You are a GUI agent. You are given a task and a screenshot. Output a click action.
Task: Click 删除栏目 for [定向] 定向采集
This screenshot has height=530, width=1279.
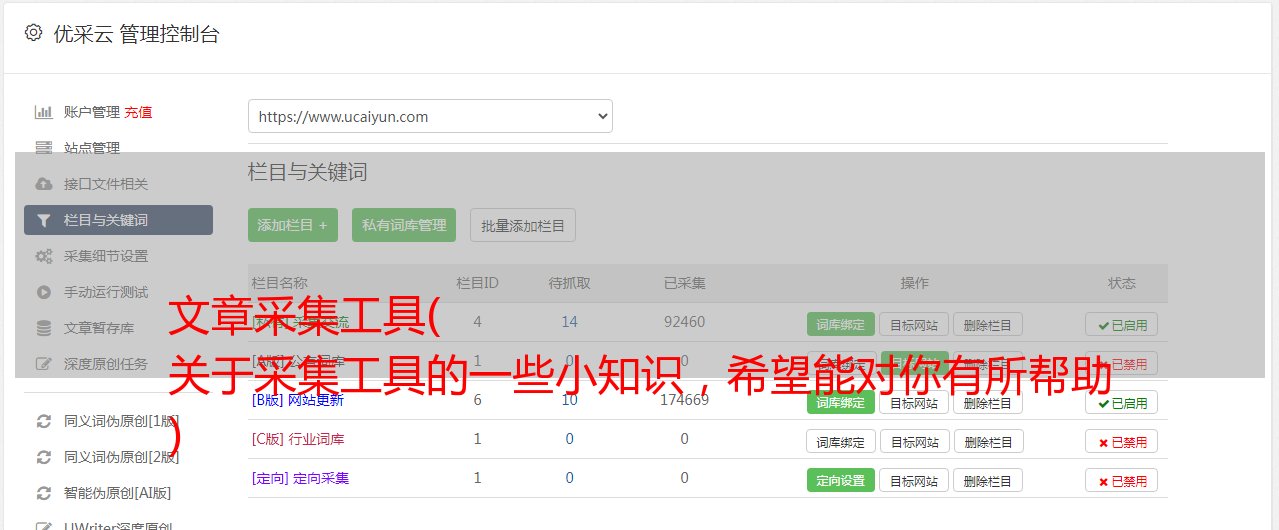(988, 480)
